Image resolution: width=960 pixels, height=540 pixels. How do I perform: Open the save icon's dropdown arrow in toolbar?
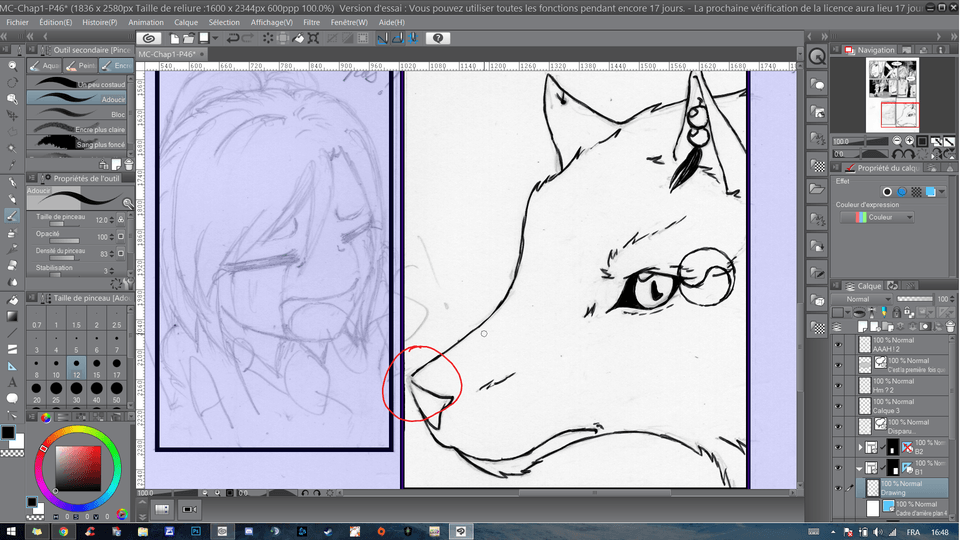[216, 38]
